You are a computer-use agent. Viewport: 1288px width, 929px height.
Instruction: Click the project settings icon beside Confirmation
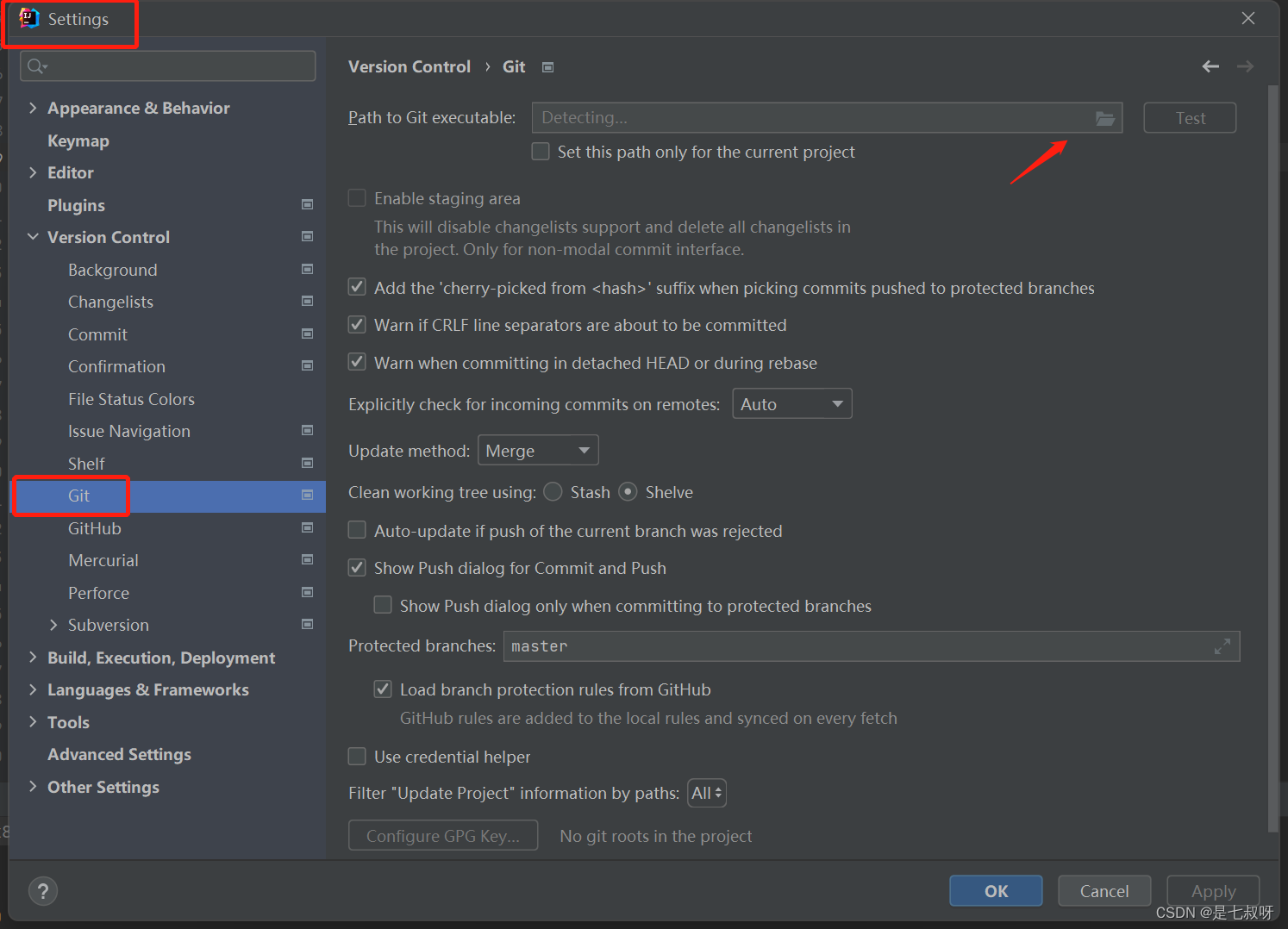pos(307,365)
